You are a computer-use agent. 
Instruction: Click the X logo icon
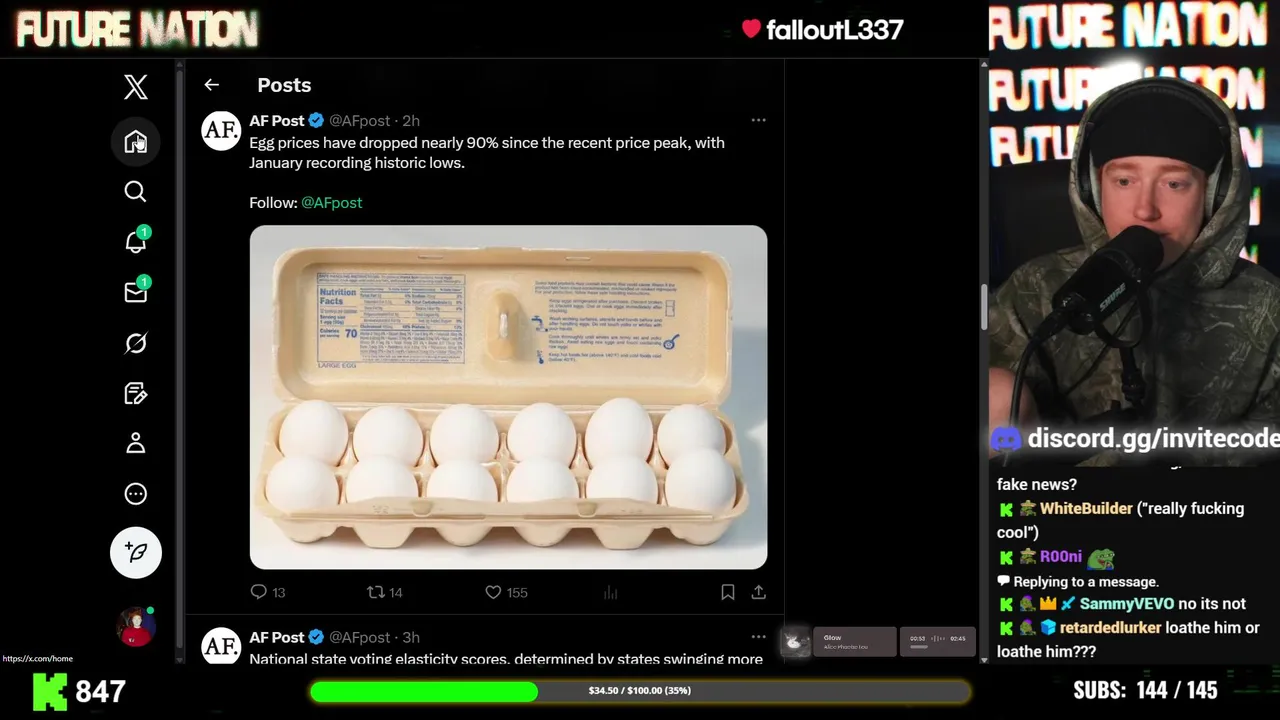136,87
